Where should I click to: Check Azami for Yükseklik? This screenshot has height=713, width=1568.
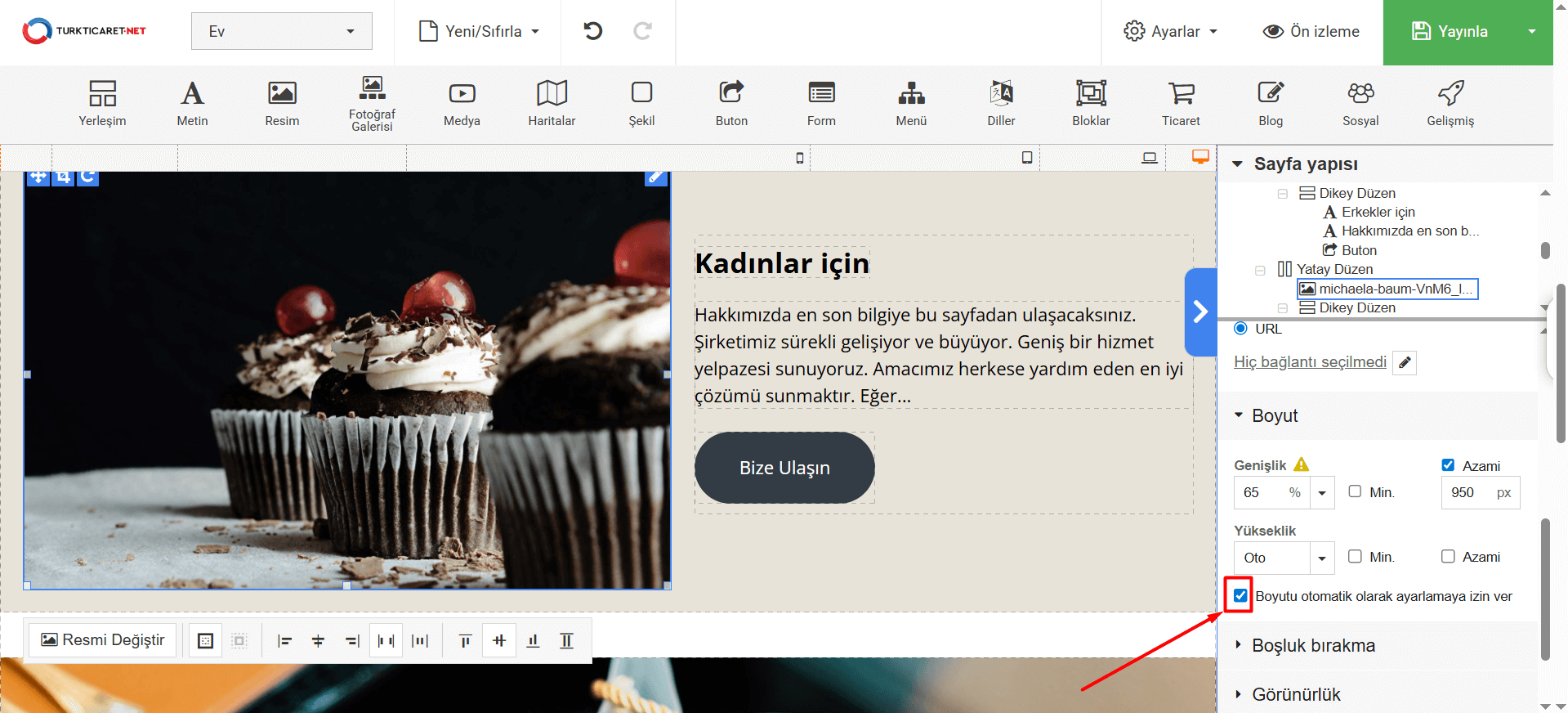pyautogui.click(x=1448, y=556)
